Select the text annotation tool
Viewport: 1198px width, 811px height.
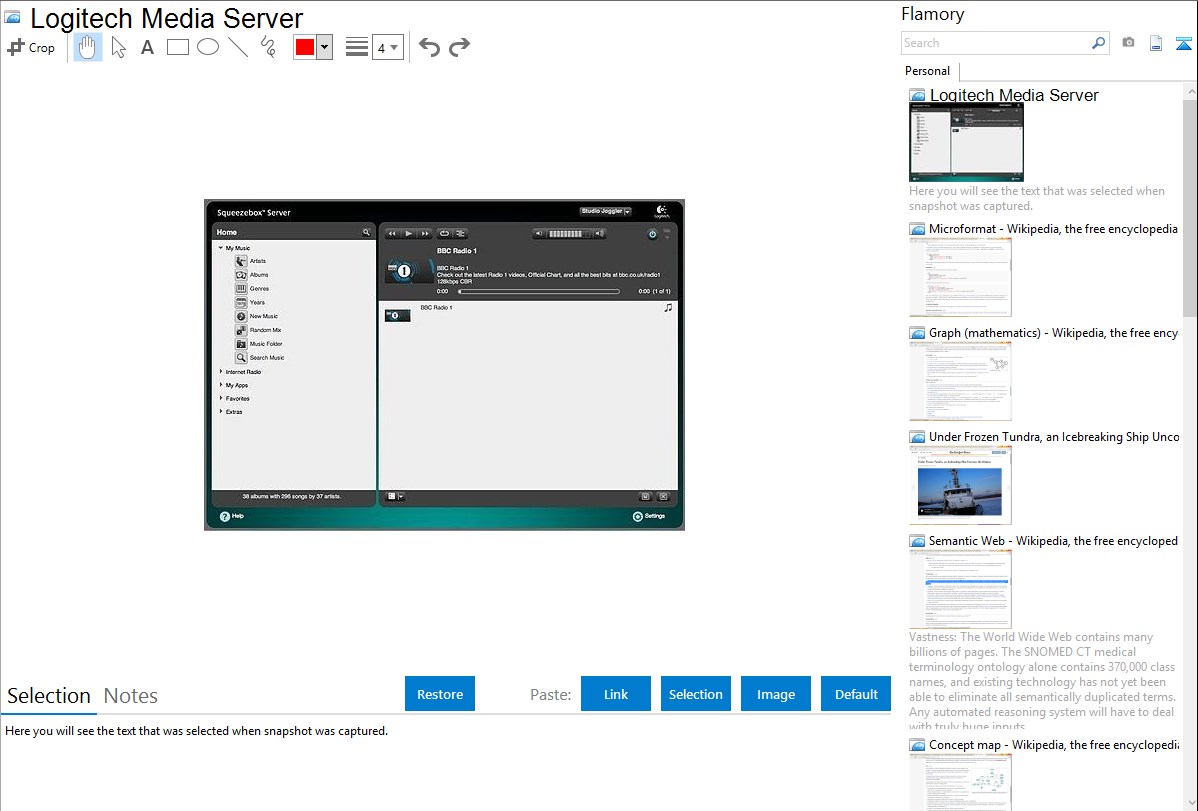pos(147,47)
